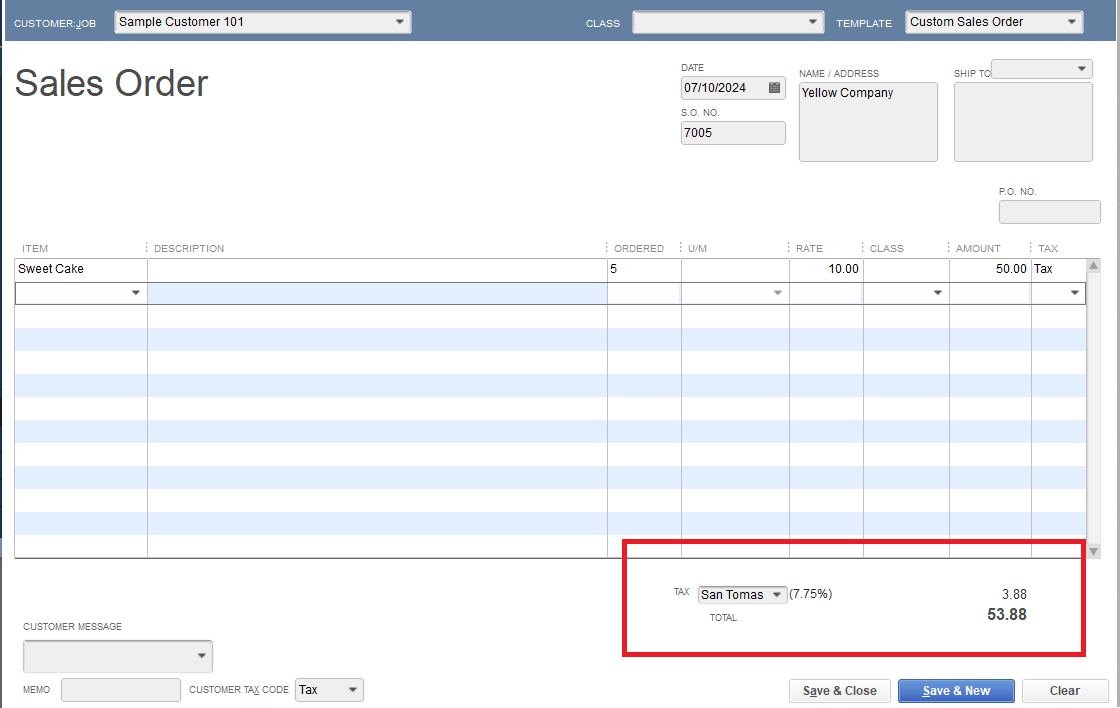Expand the CLASS dropdown in the item row

click(x=938, y=293)
